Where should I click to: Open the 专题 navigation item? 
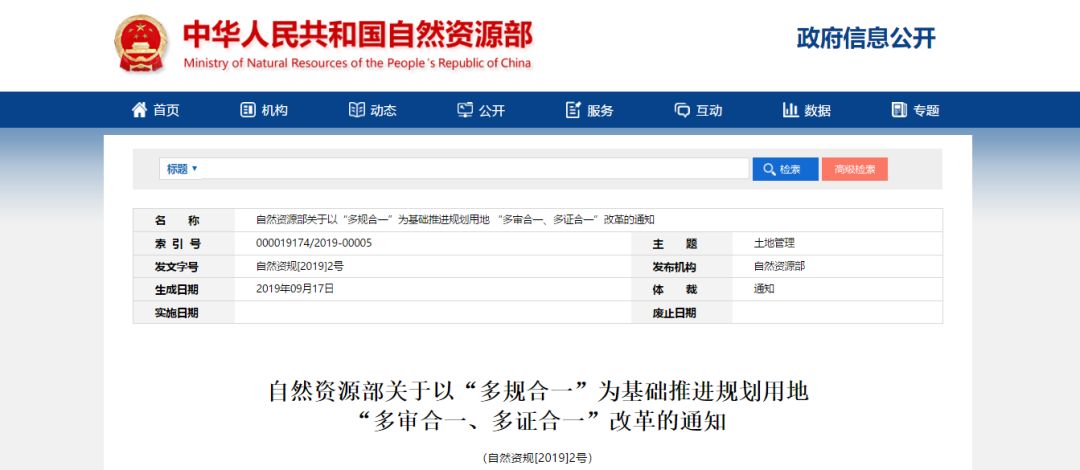coord(926,110)
